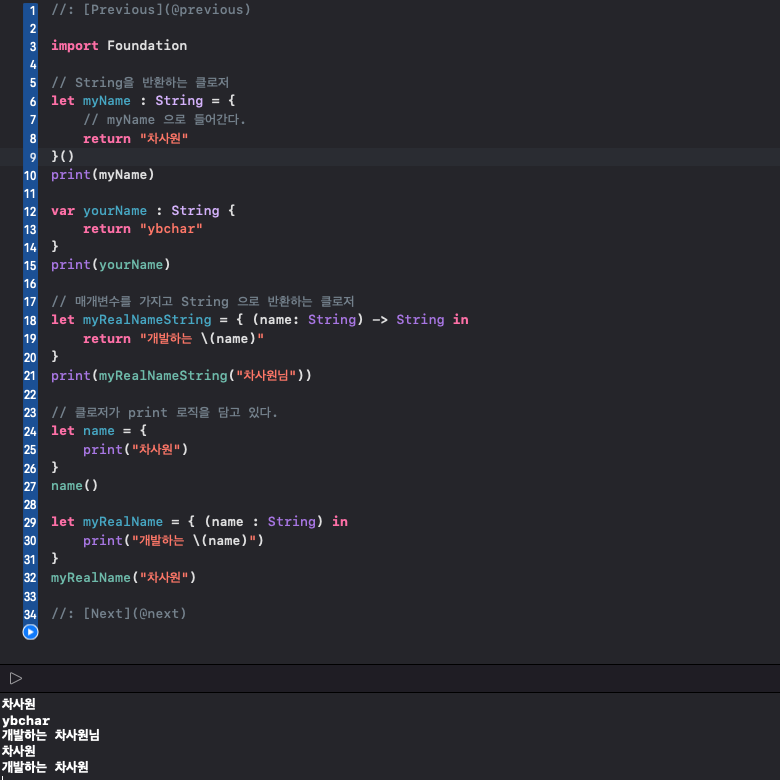
Task: Click the String type annotation on line 6
Action: click(179, 100)
